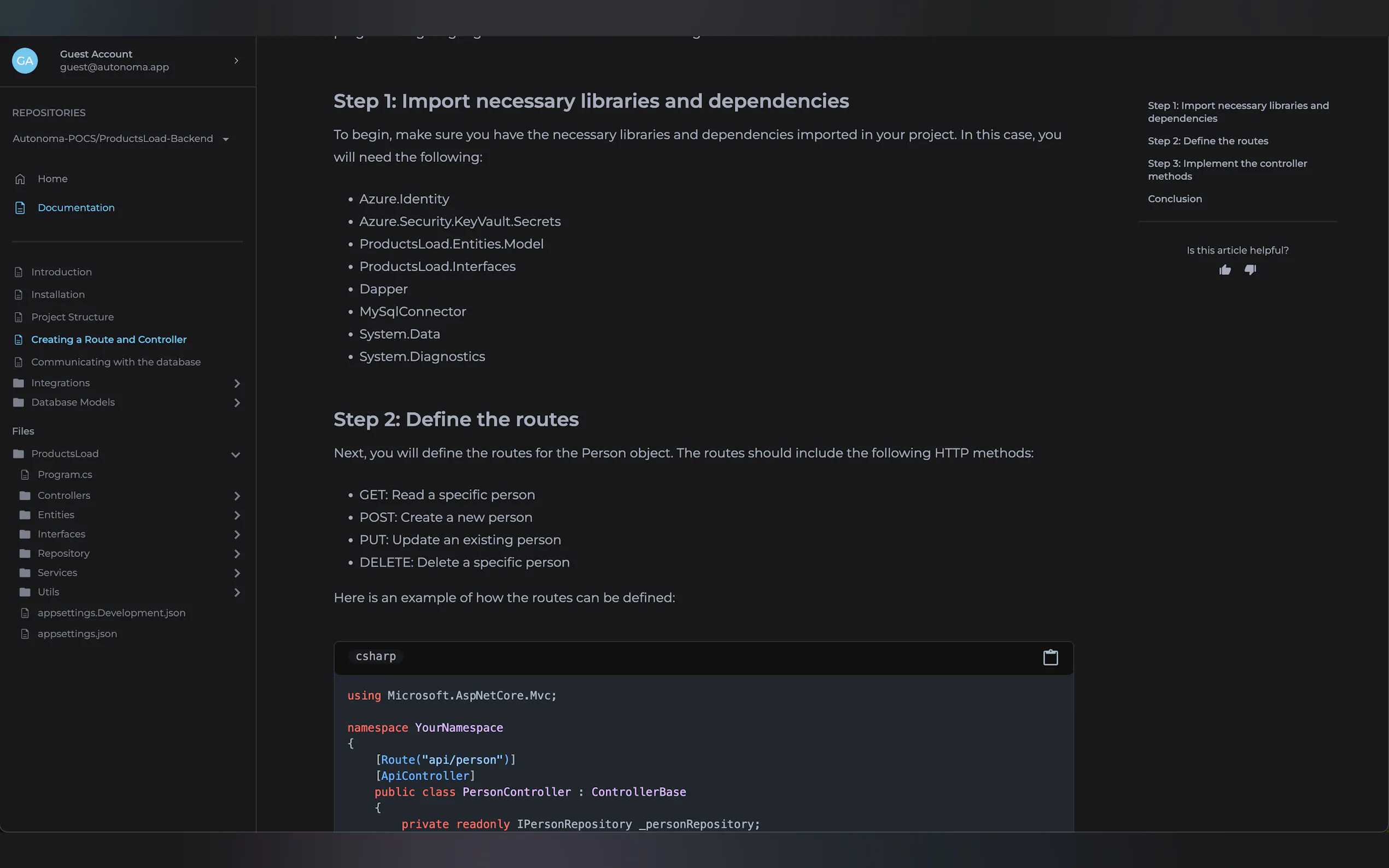Collapse the ProductsLoad files folder

click(236, 454)
